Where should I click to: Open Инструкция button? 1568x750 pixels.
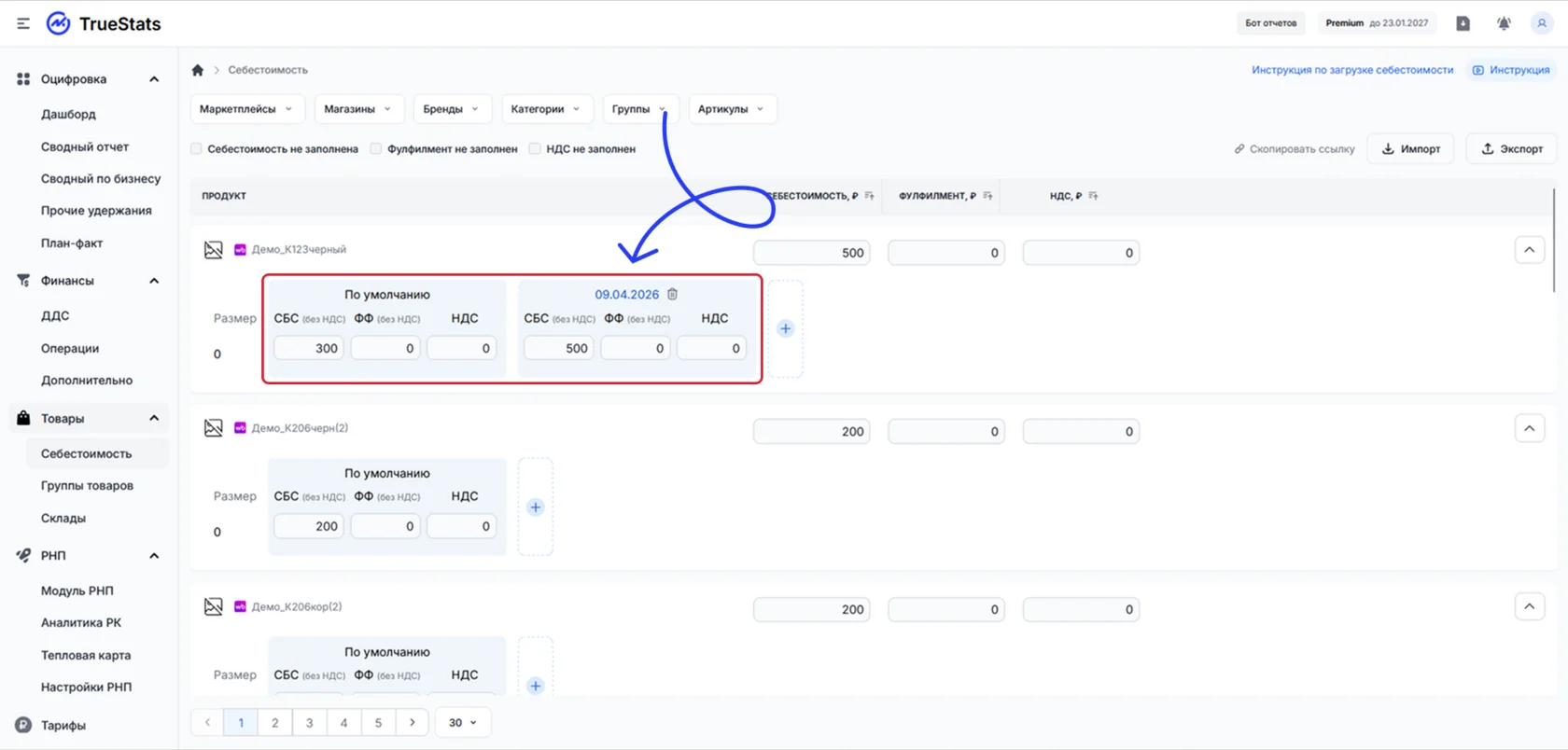1511,70
